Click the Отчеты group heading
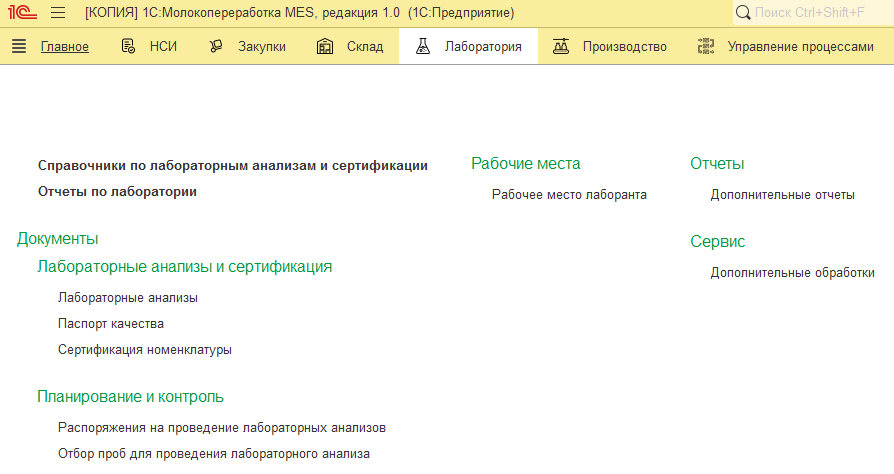 [717, 164]
